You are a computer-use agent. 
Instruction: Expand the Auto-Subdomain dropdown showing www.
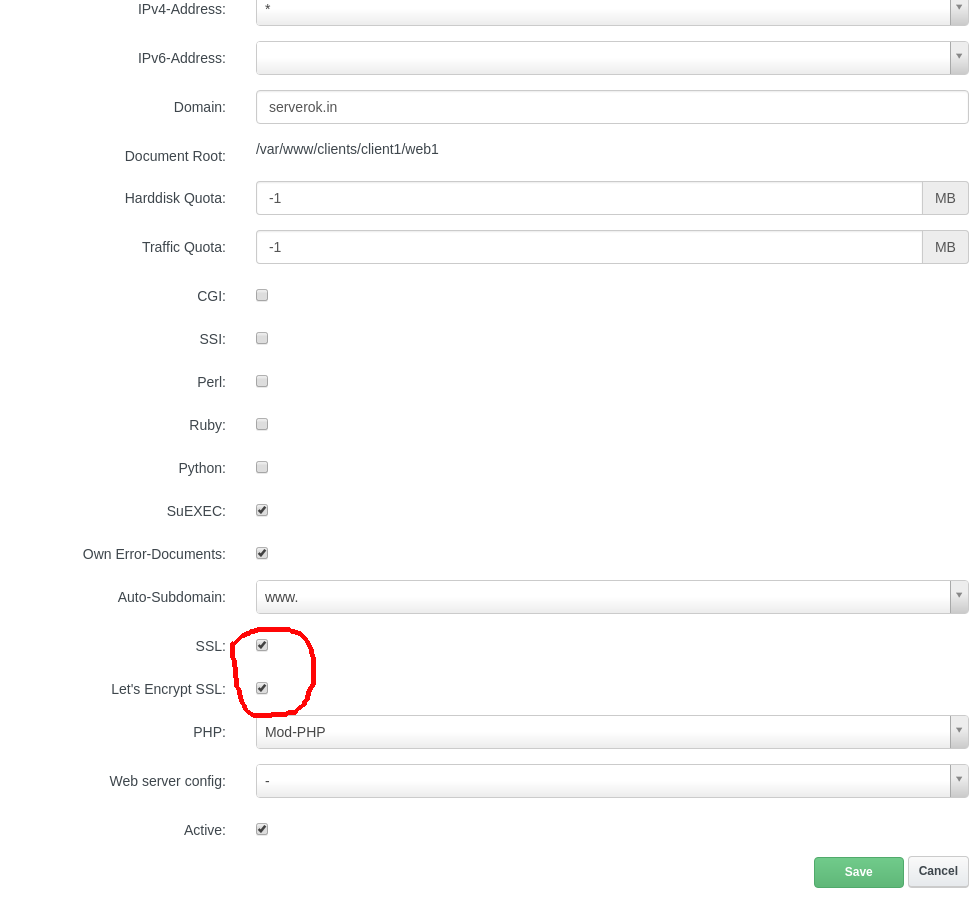click(x=959, y=597)
